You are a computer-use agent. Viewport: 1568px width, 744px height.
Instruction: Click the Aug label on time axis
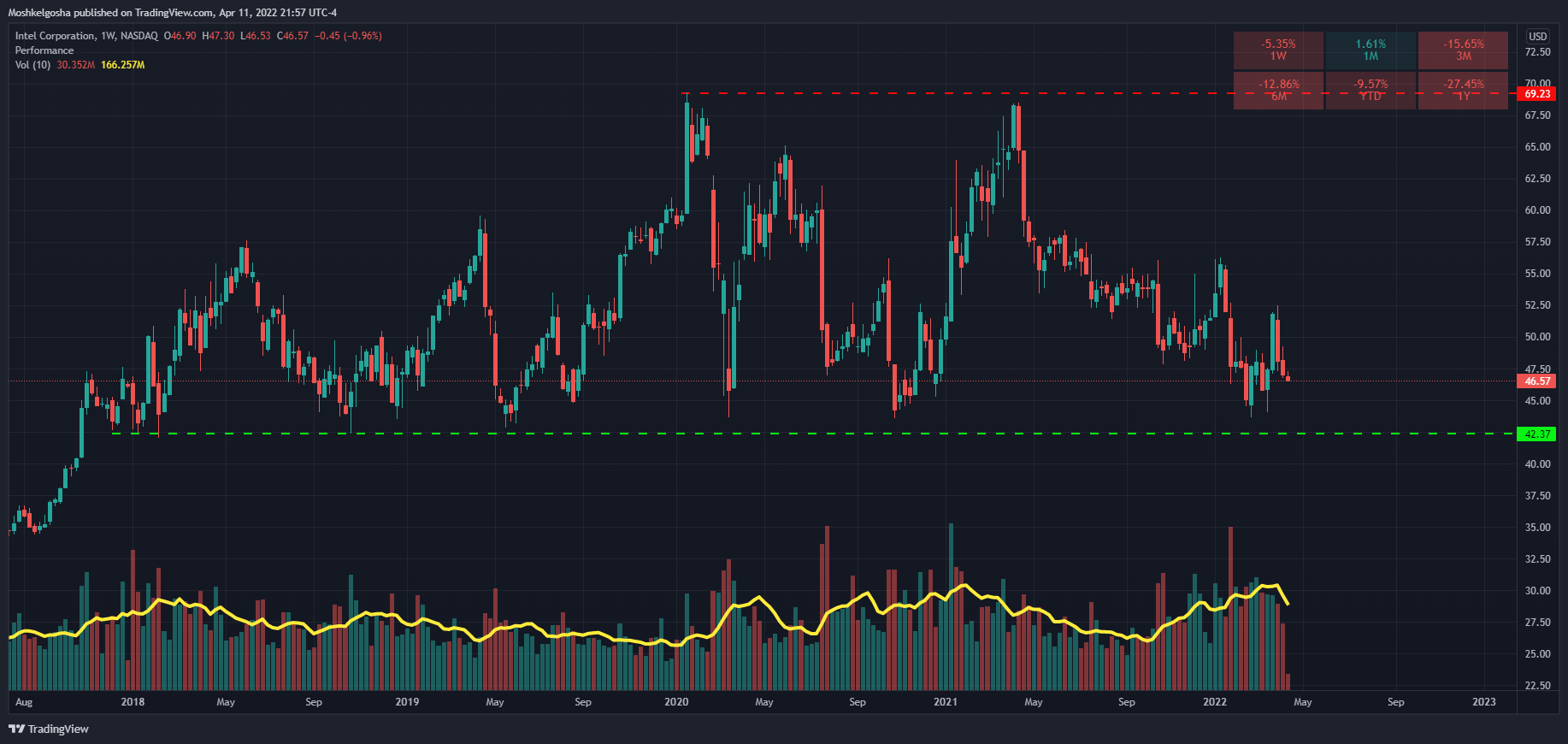(x=24, y=702)
